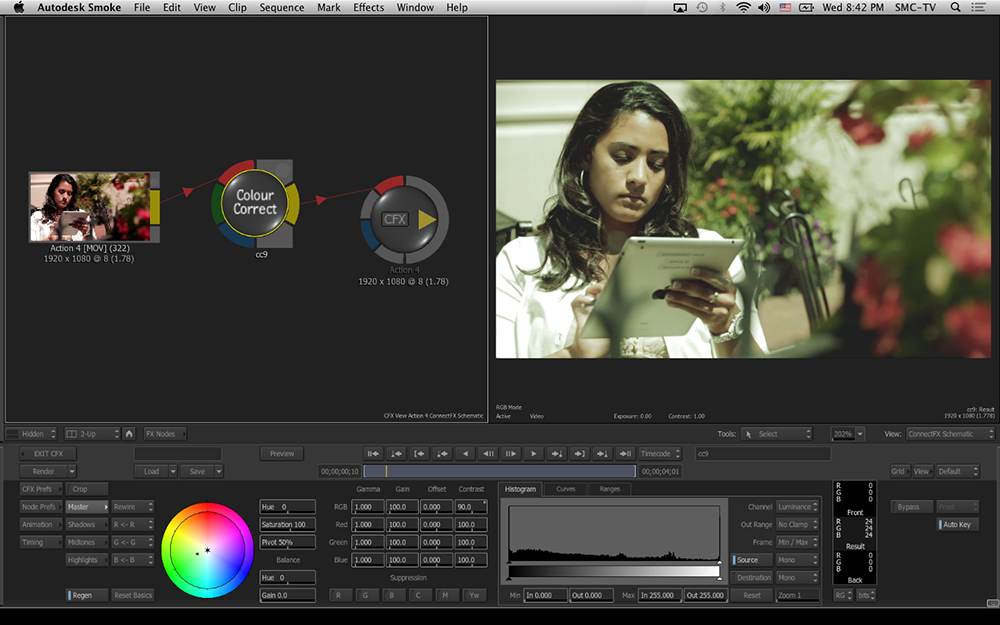Switch to the Curves tab
The image size is (1000, 625).
(565, 489)
